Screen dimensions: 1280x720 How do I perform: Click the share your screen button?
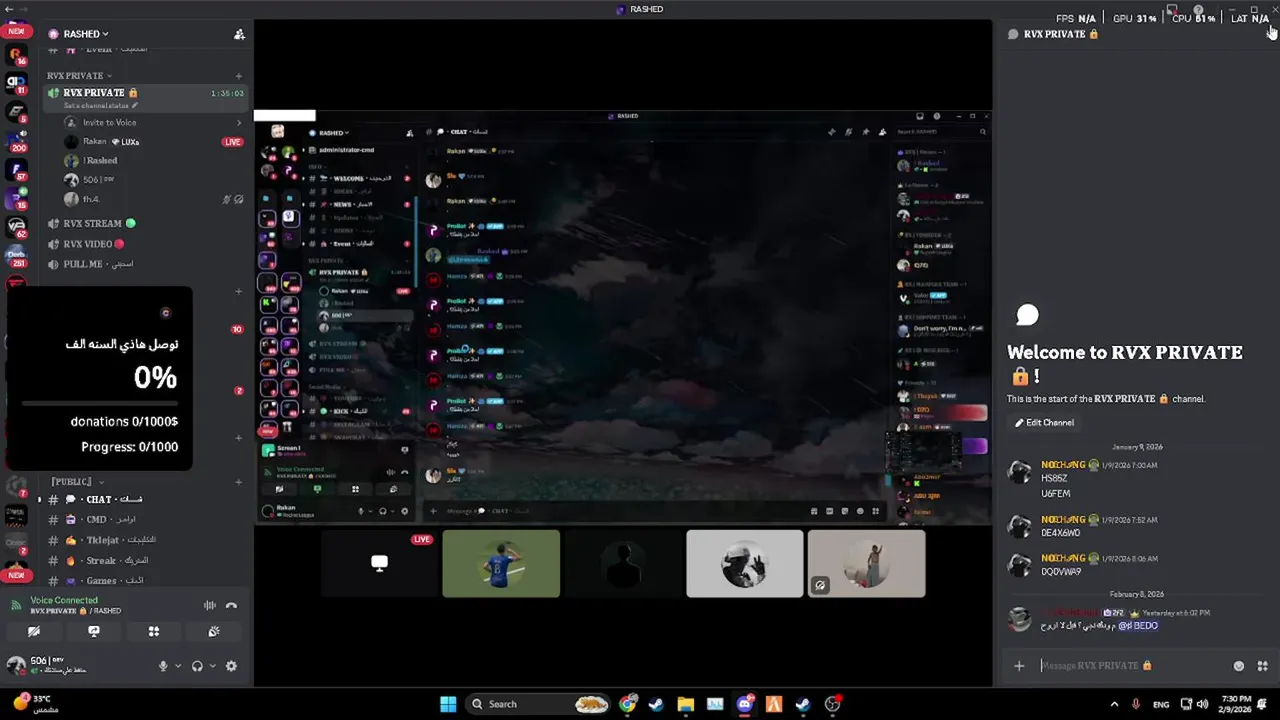click(x=94, y=632)
